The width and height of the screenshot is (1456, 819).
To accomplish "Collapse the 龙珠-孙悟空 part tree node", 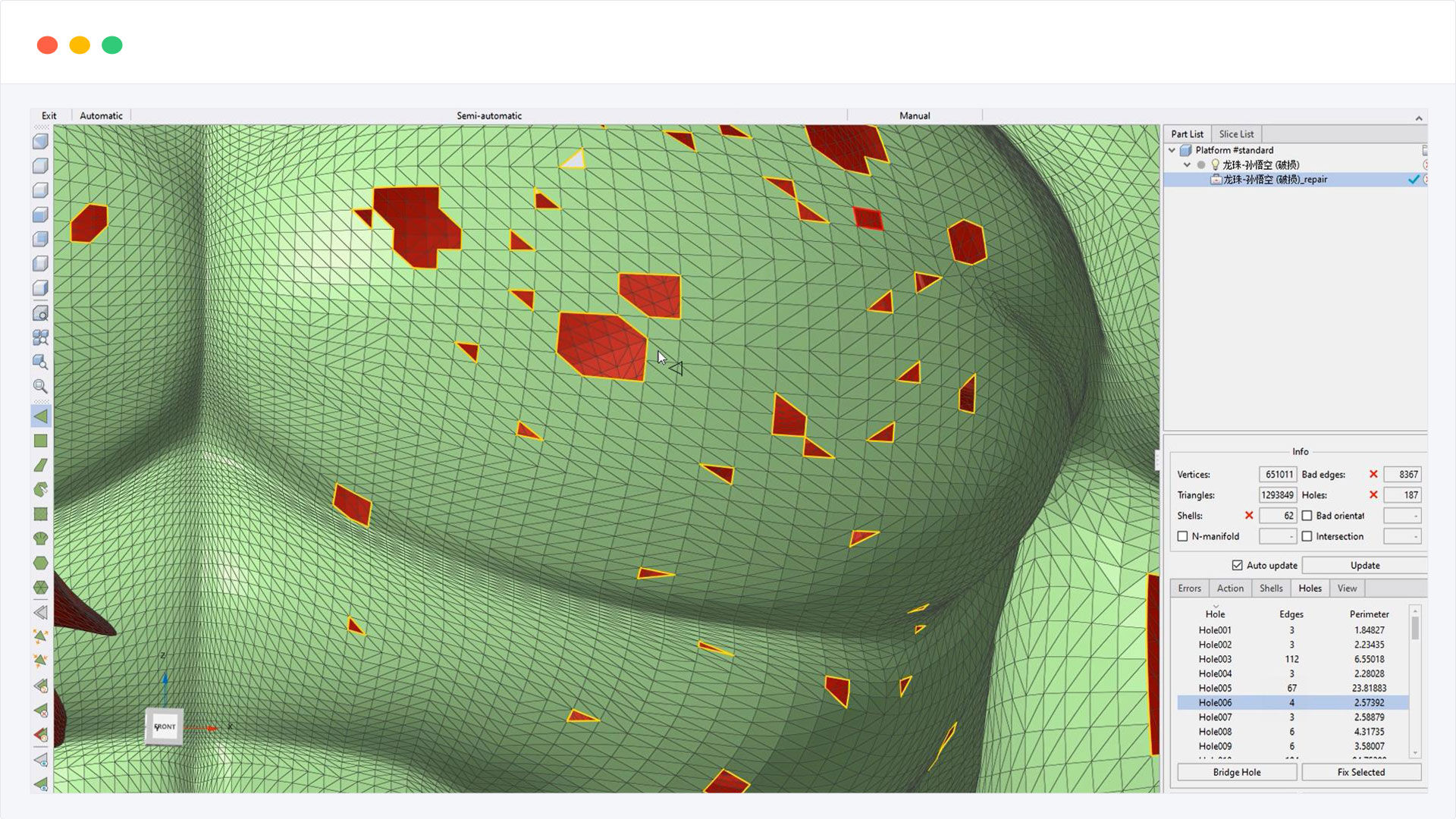I will [1187, 165].
